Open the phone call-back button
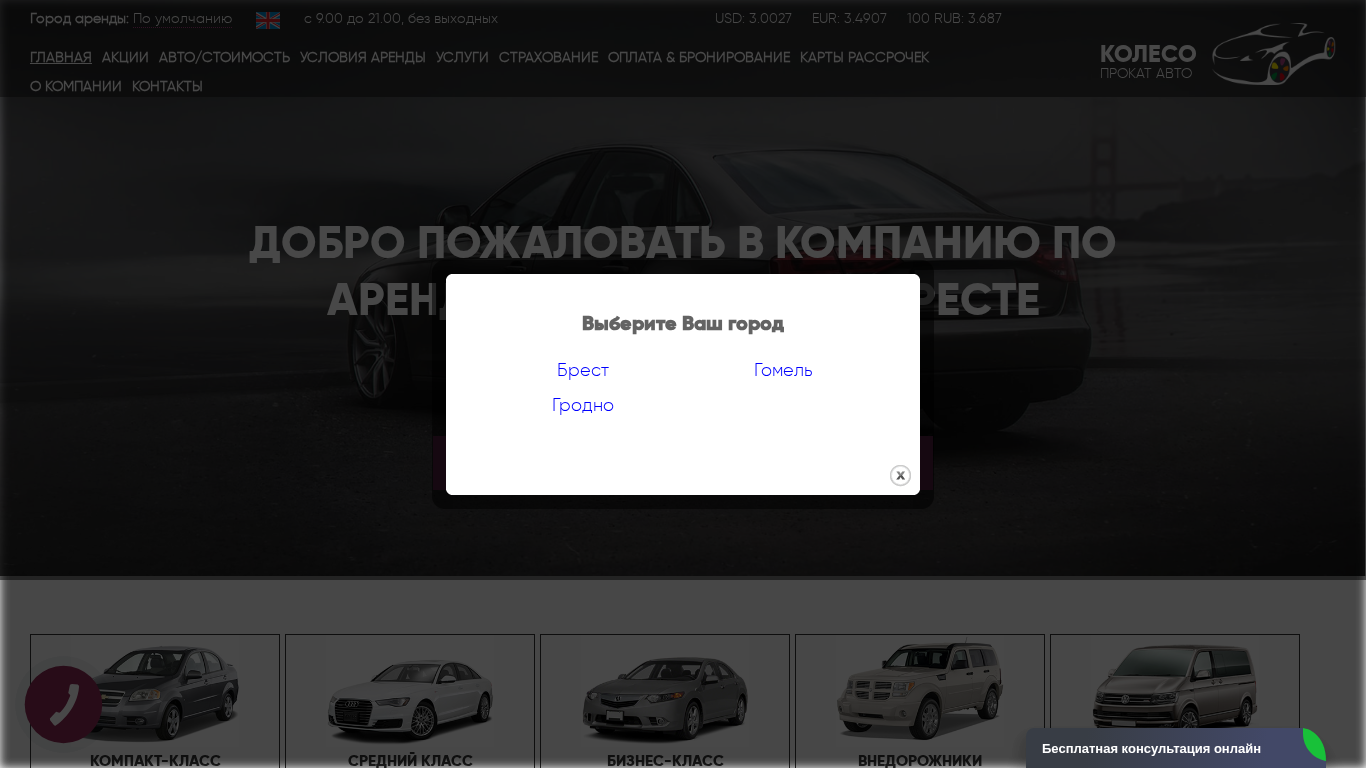 63,704
